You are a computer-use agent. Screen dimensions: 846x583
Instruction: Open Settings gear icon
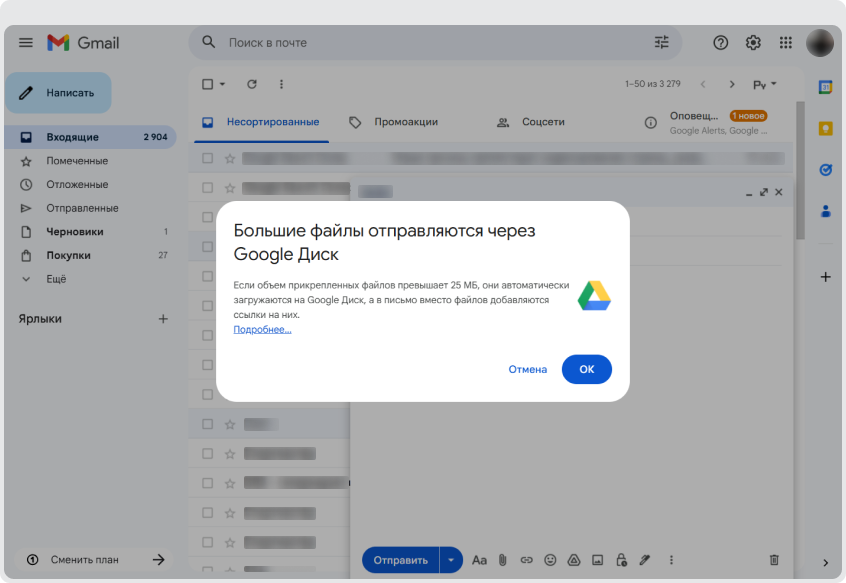pyautogui.click(x=753, y=43)
